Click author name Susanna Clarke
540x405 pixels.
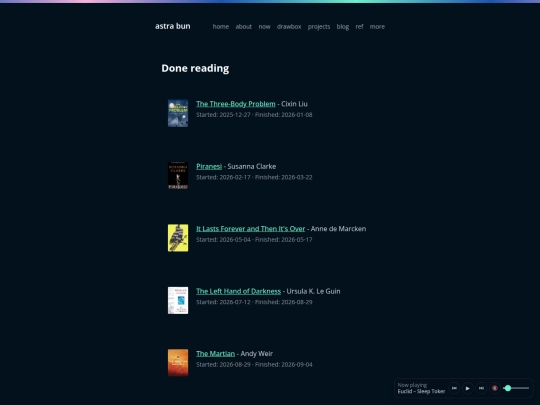pyautogui.click(x=252, y=166)
